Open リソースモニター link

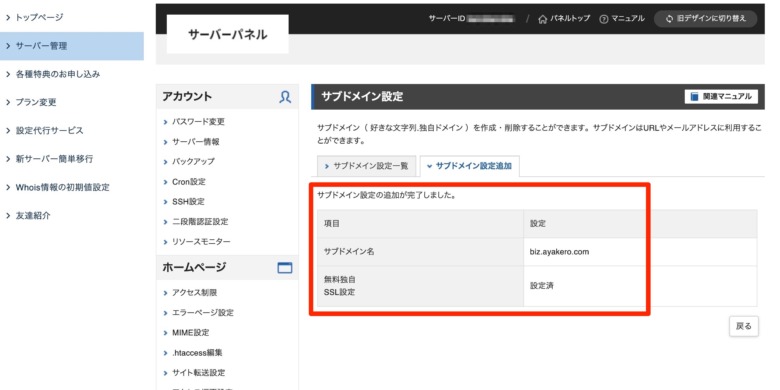(x=201, y=242)
